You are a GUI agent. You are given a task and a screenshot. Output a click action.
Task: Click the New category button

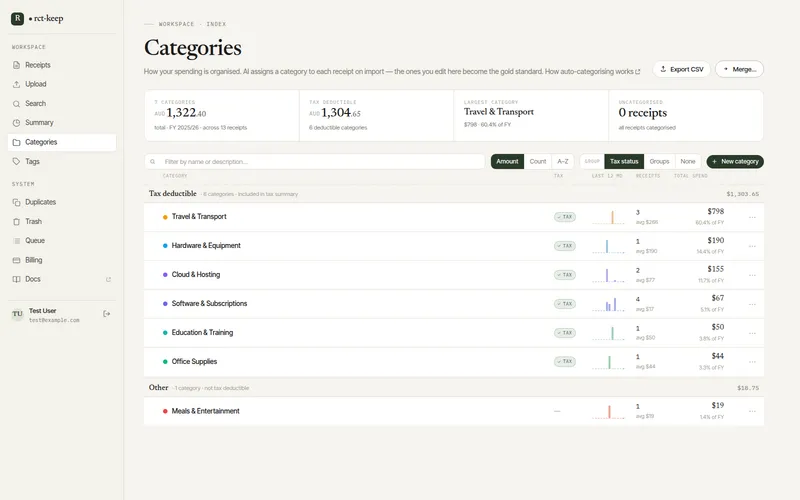(x=735, y=162)
